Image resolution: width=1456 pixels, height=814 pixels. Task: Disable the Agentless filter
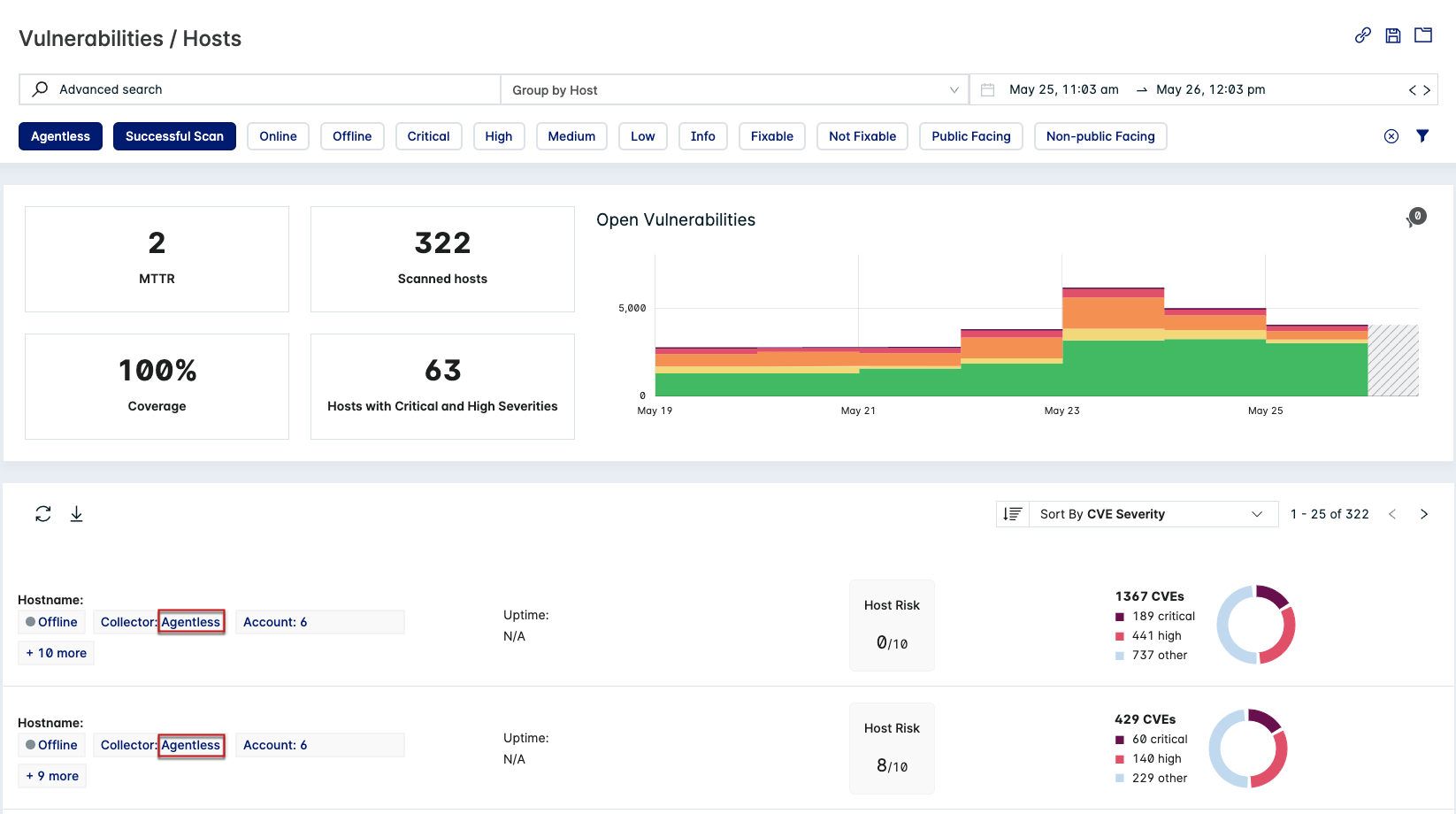[60, 135]
